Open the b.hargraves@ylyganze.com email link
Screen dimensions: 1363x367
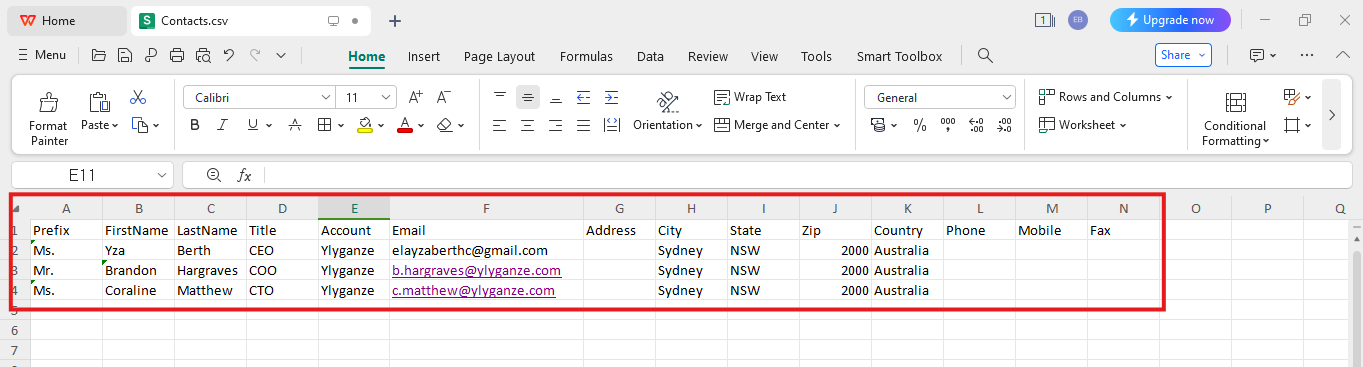[476, 270]
